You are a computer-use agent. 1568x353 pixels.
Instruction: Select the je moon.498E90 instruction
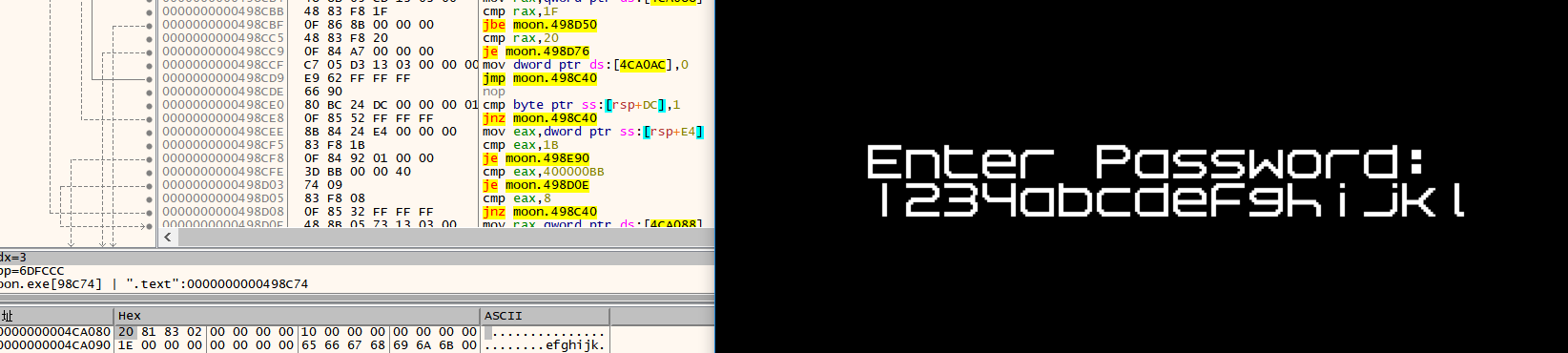tap(536, 158)
